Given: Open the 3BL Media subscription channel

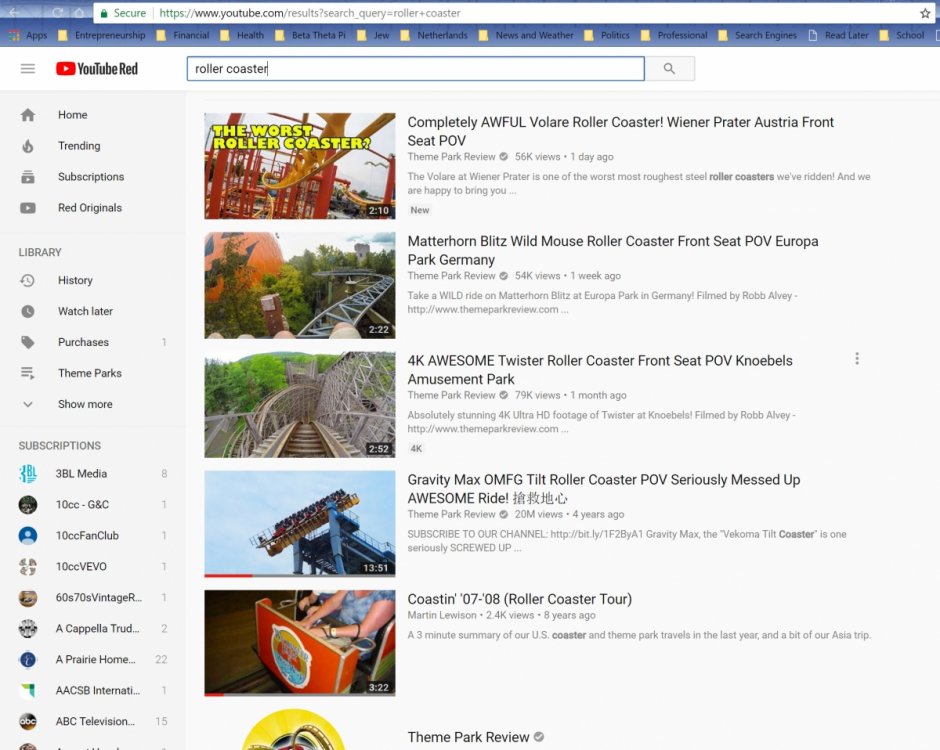Looking at the screenshot, I should pyautogui.click(x=81, y=474).
